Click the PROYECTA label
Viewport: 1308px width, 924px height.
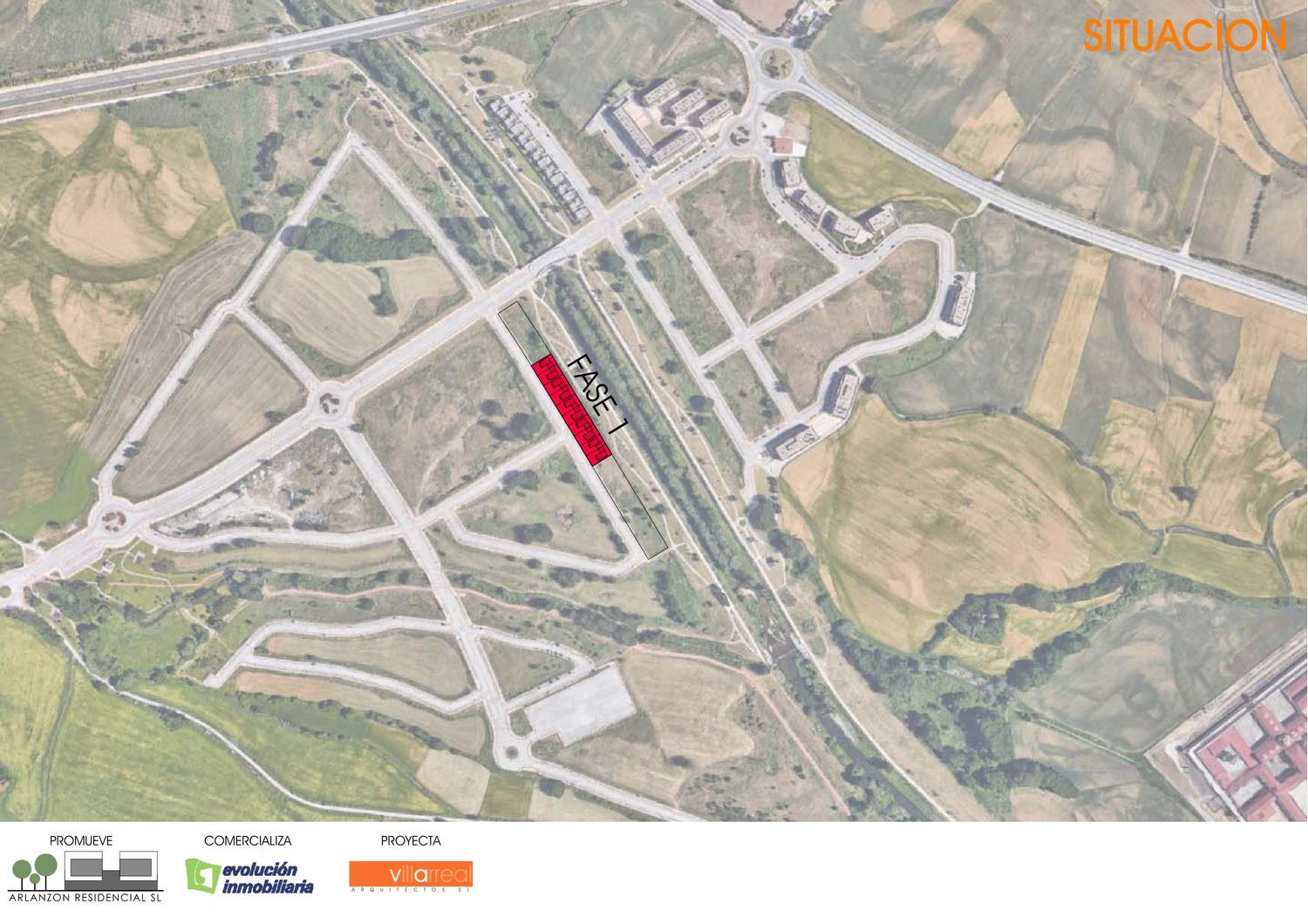(411, 841)
